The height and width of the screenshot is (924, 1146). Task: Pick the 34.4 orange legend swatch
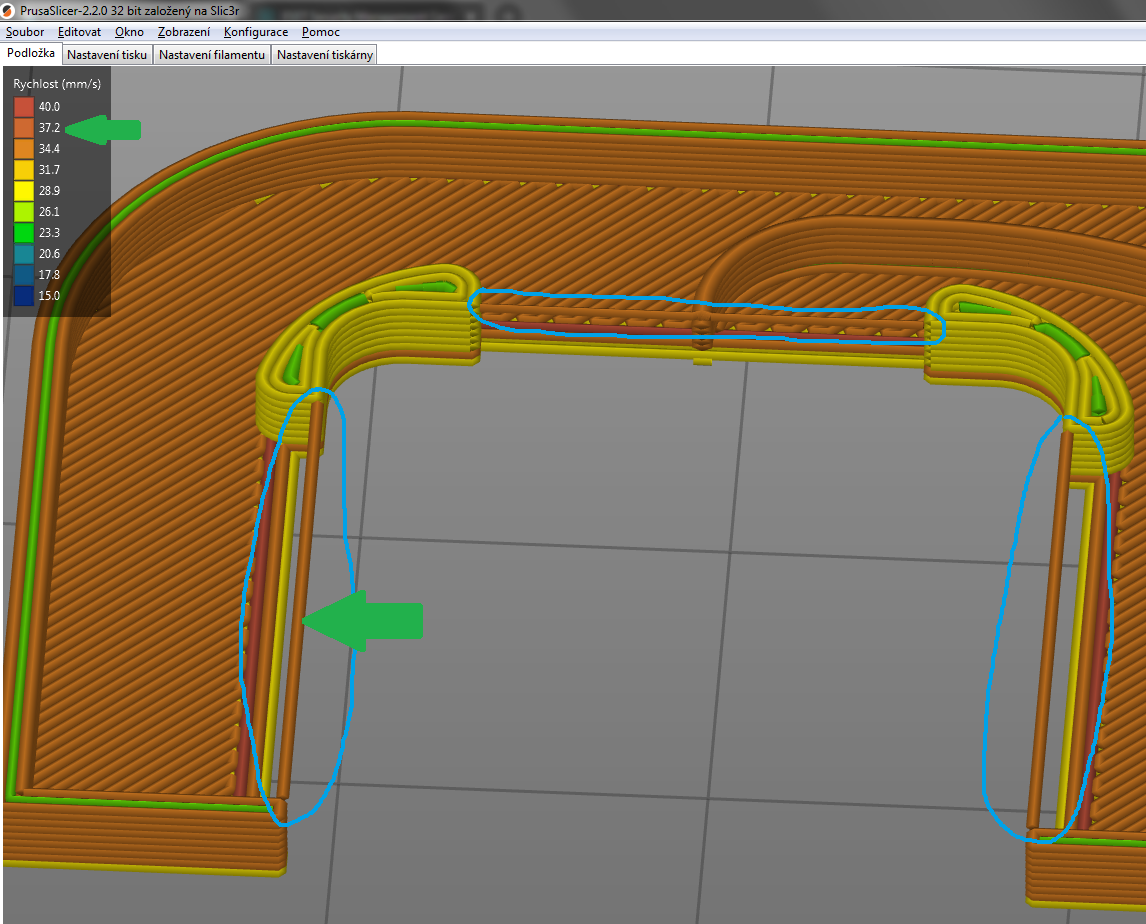click(24, 149)
